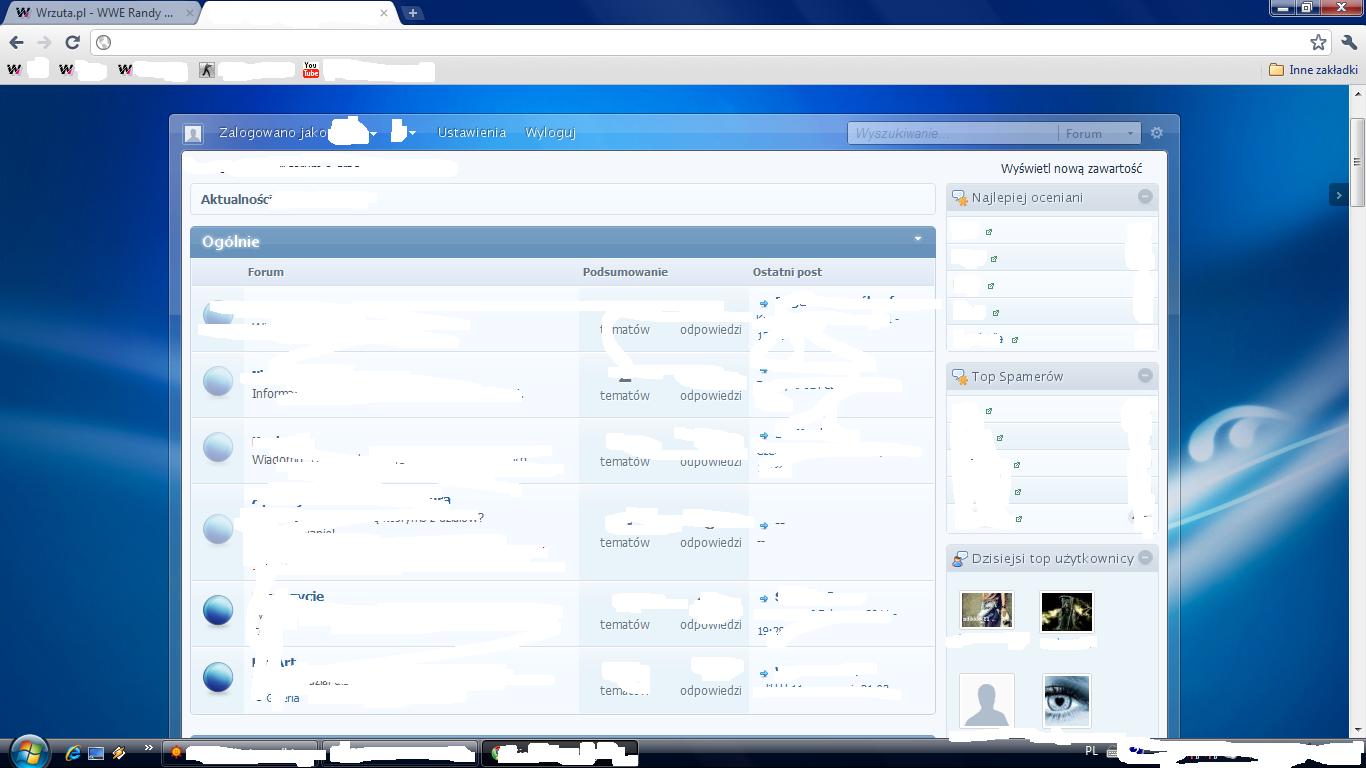Click the Windows Start orb
1366x768 pixels.
tap(29, 751)
